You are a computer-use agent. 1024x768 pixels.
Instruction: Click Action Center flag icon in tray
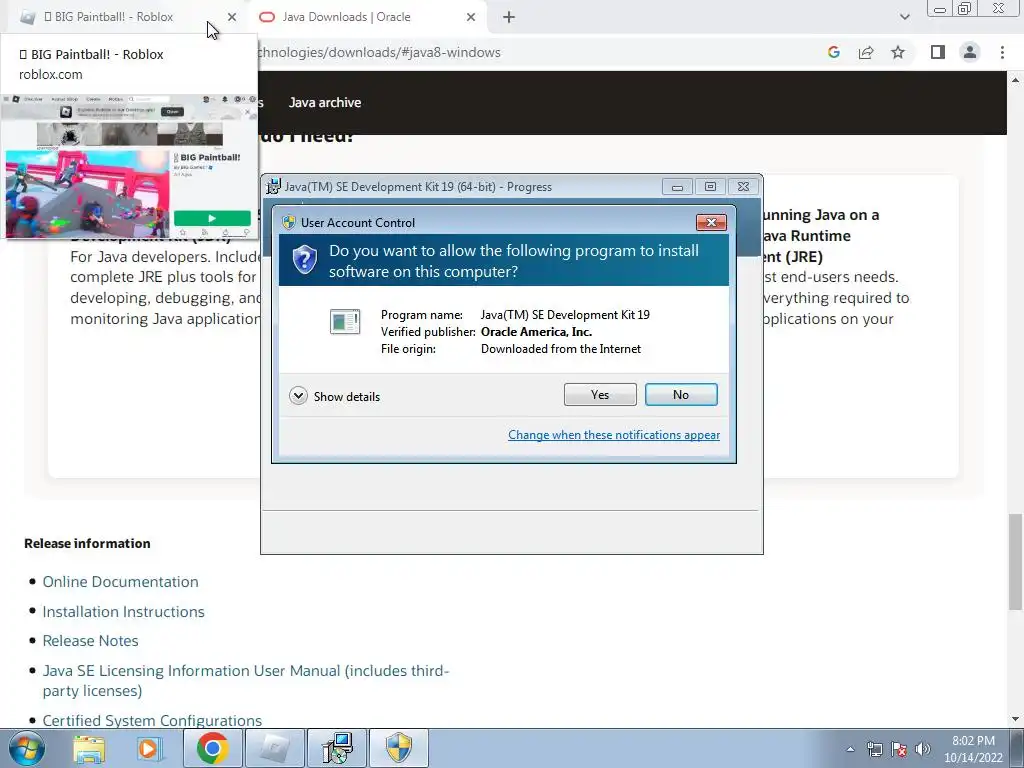pos(899,750)
